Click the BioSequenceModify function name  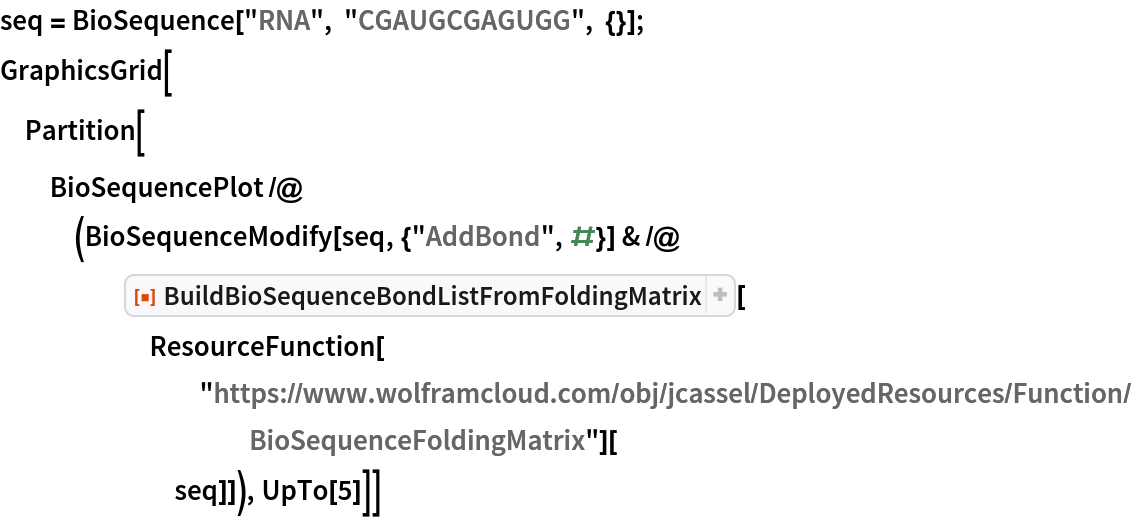(x=208, y=237)
